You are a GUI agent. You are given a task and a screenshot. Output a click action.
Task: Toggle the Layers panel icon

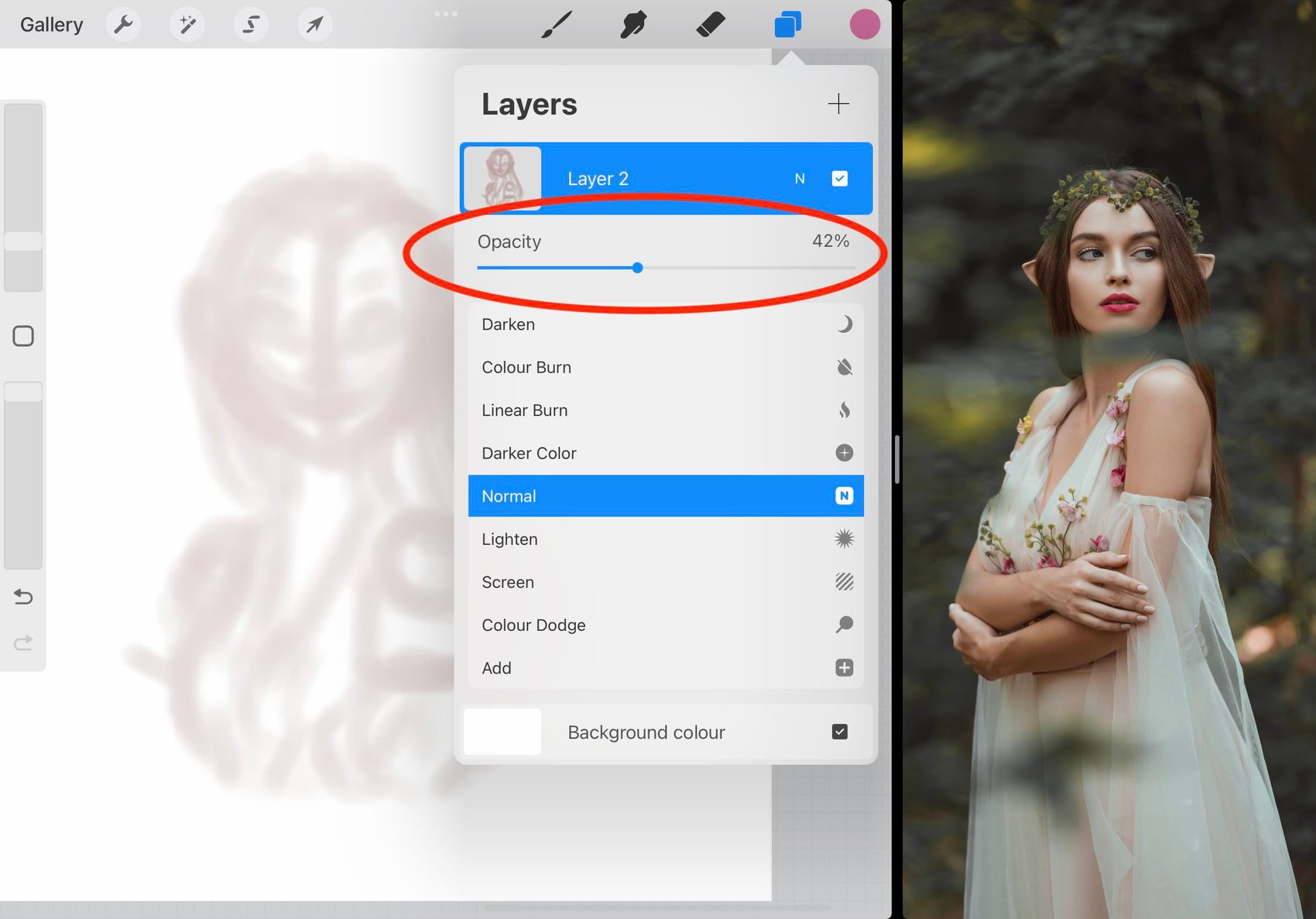pyautogui.click(x=787, y=25)
